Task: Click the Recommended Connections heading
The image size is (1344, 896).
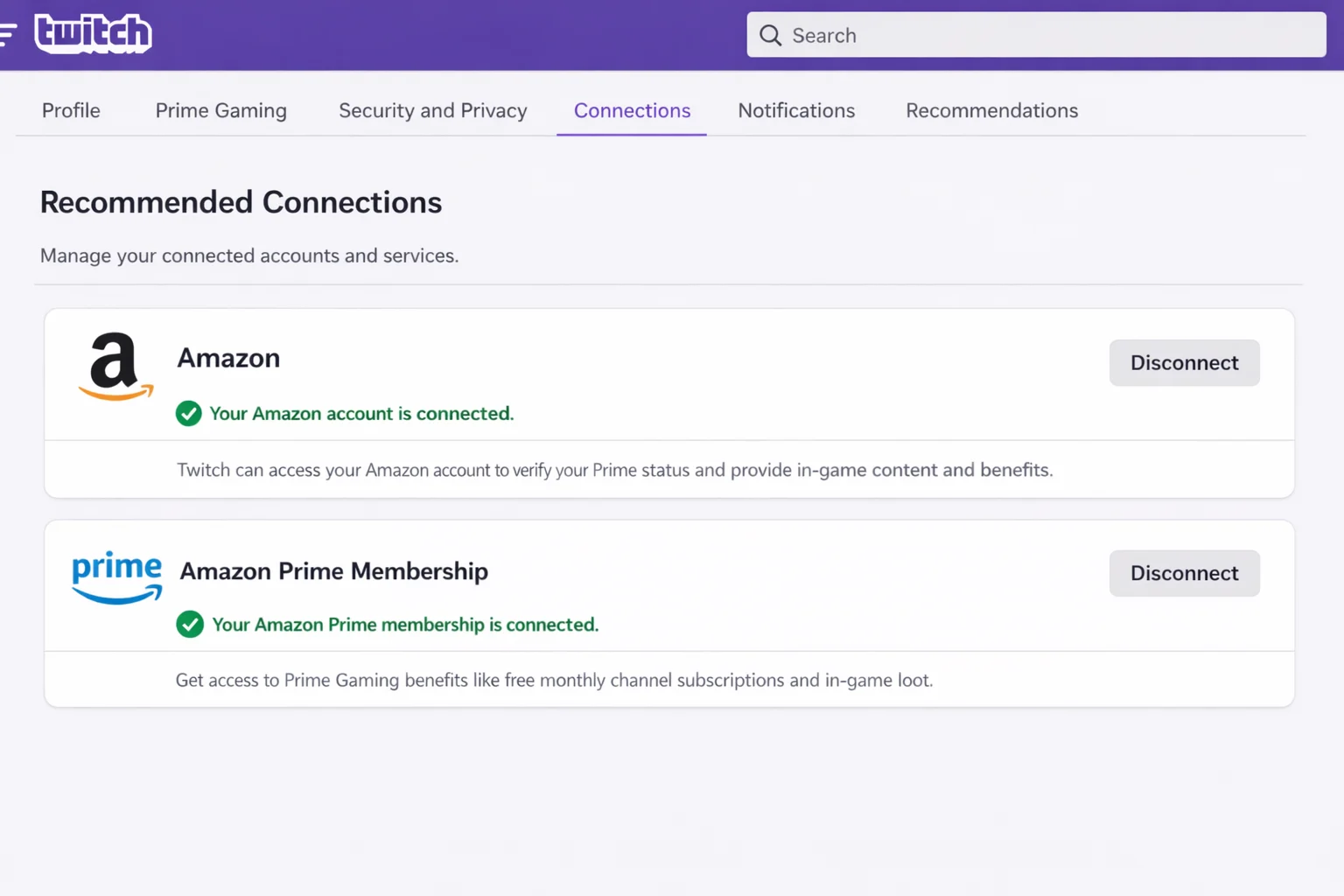Action: pos(241,202)
